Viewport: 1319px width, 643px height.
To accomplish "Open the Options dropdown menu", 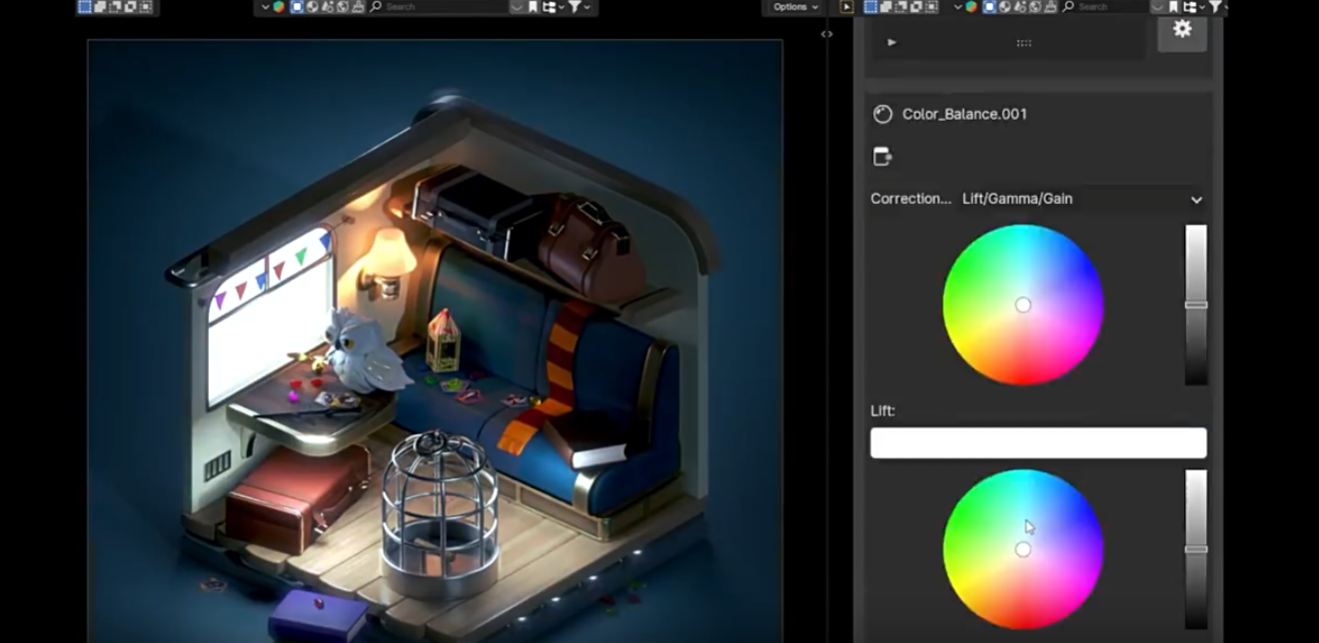I will point(795,7).
